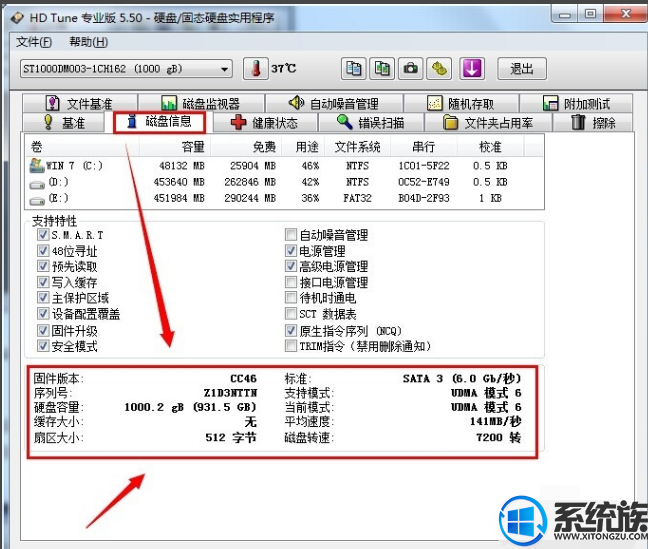Screen dimensions: 648x549
Task: Click the serial number value Z1D3NTTN
Action: pos(230,393)
